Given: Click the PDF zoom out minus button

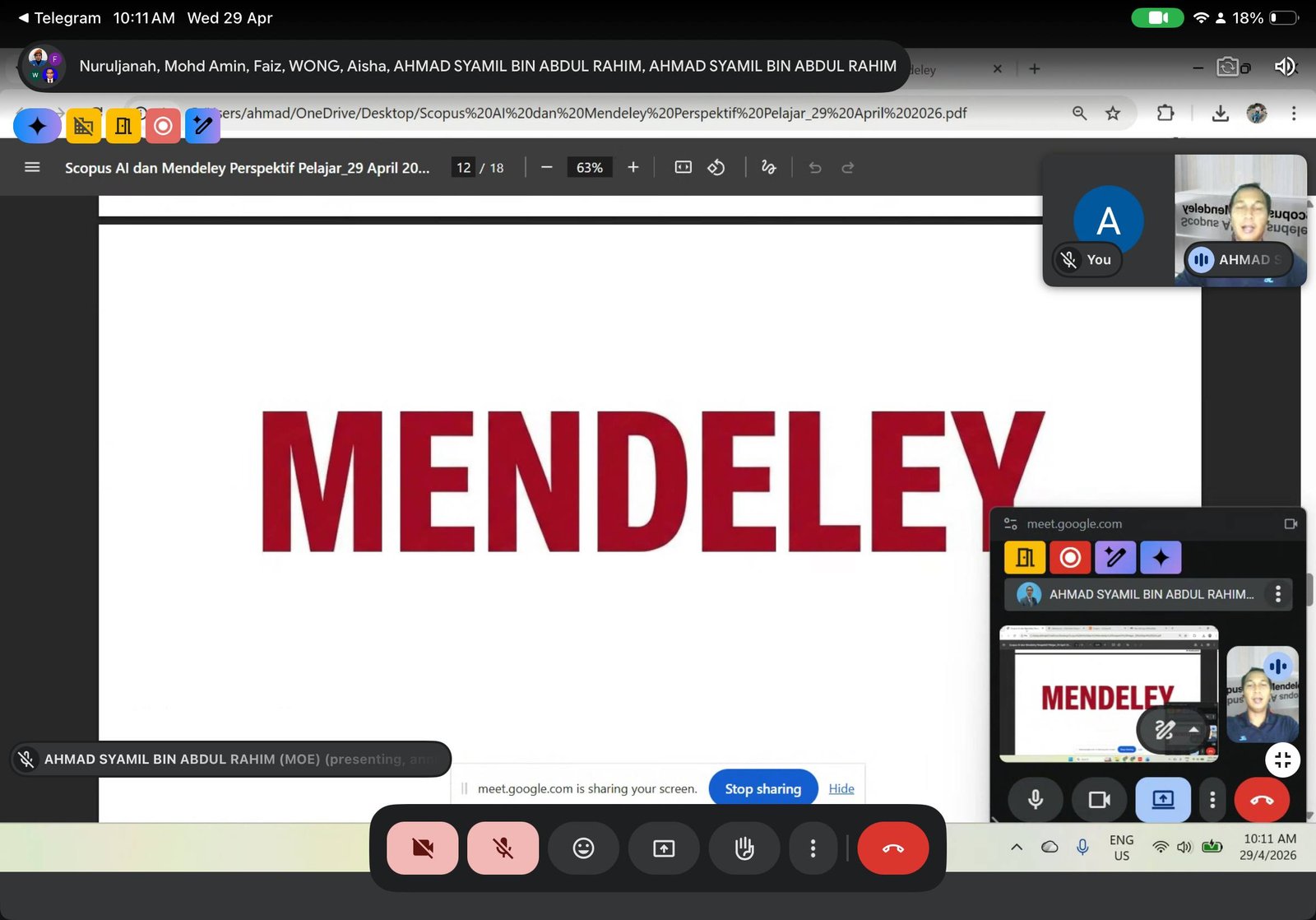Looking at the screenshot, I should point(547,168).
